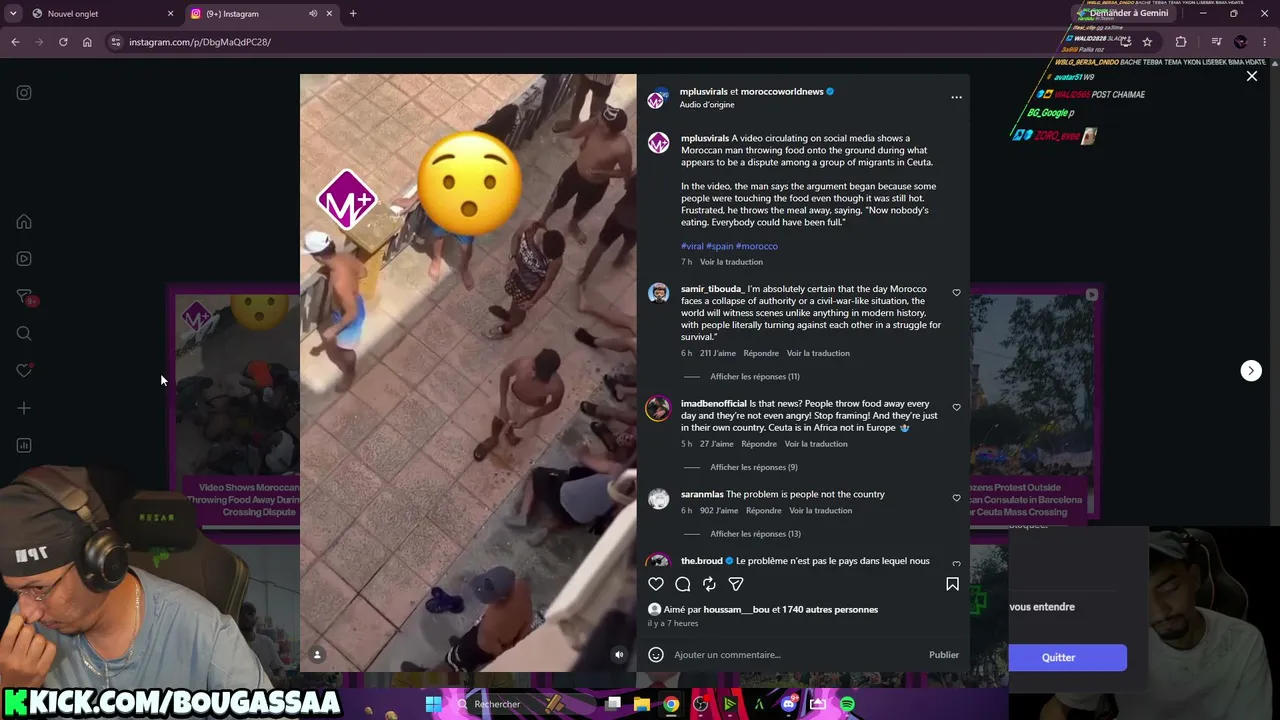This screenshot has height=720, width=1280.
Task: Go to the next post arrow
Action: coord(1251,371)
